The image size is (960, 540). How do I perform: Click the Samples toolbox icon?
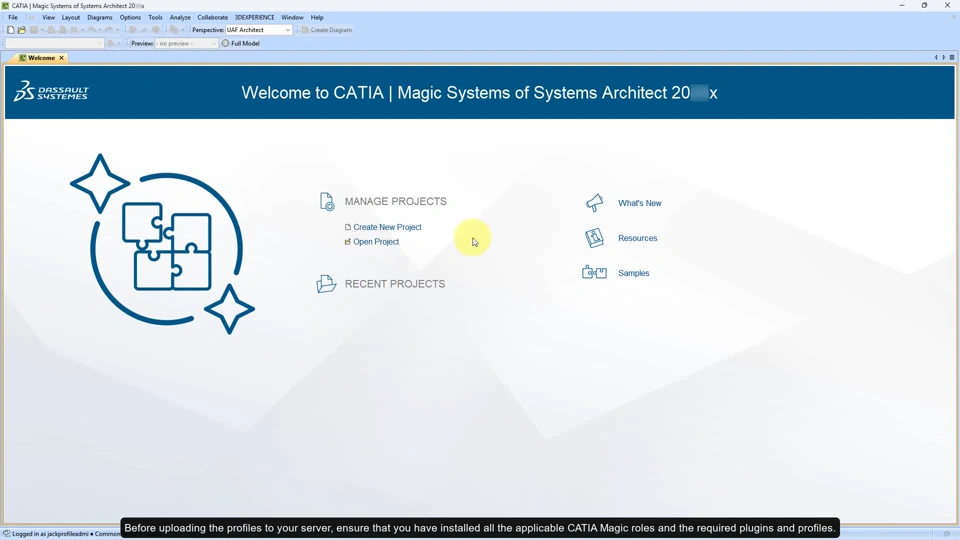click(594, 272)
